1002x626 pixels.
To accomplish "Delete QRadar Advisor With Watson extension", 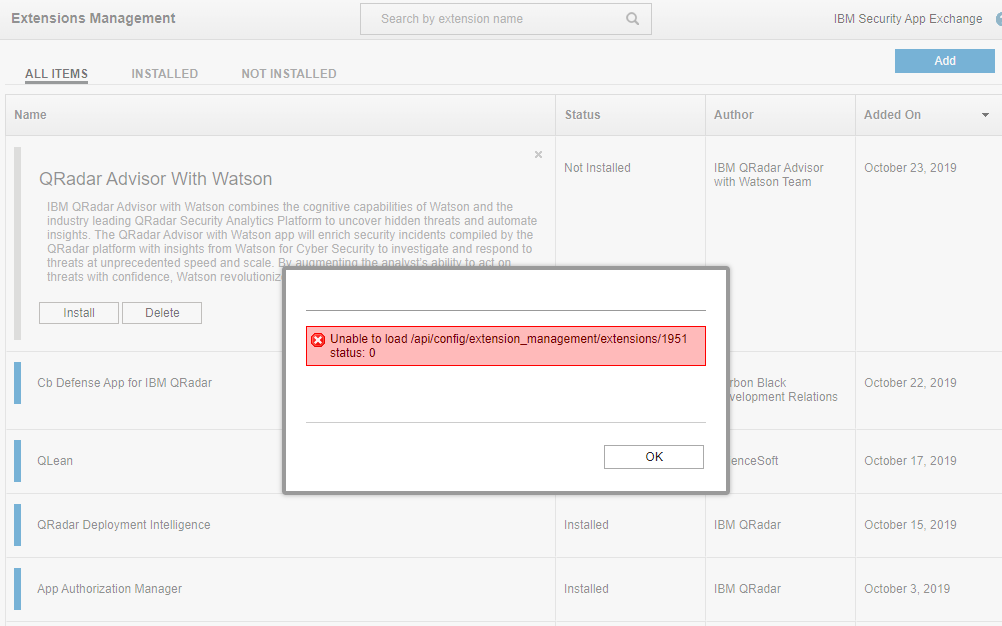I will pyautogui.click(x=162, y=313).
